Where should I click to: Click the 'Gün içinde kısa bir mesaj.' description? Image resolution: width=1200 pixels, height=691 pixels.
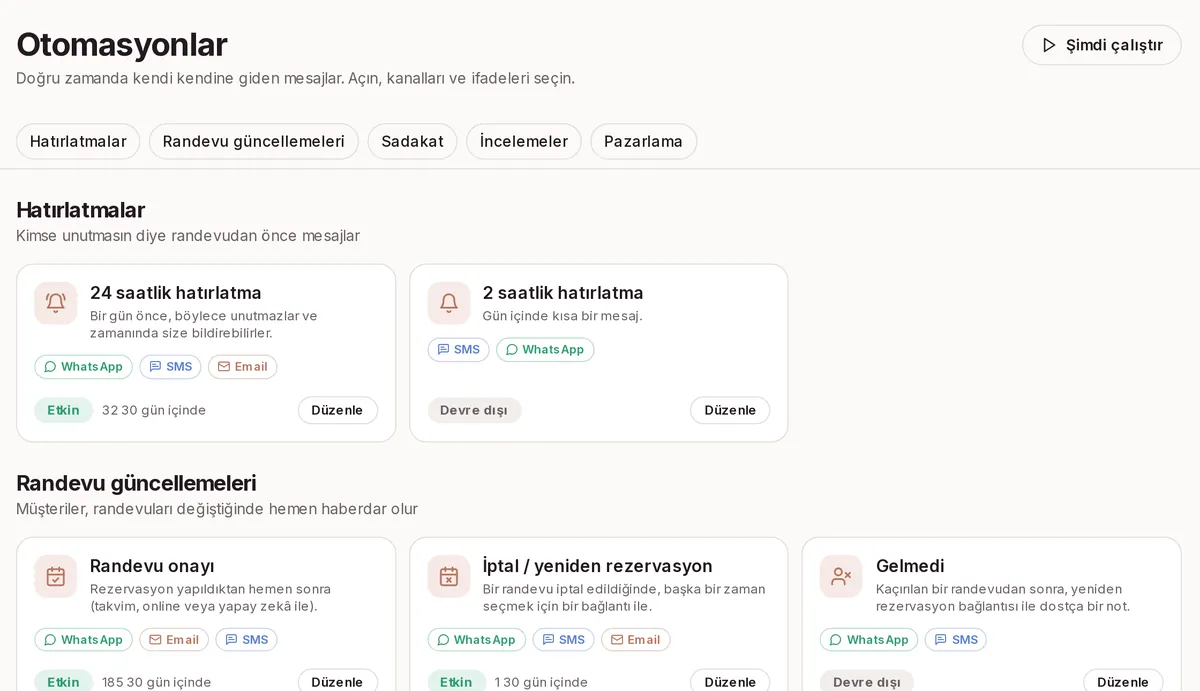point(562,316)
